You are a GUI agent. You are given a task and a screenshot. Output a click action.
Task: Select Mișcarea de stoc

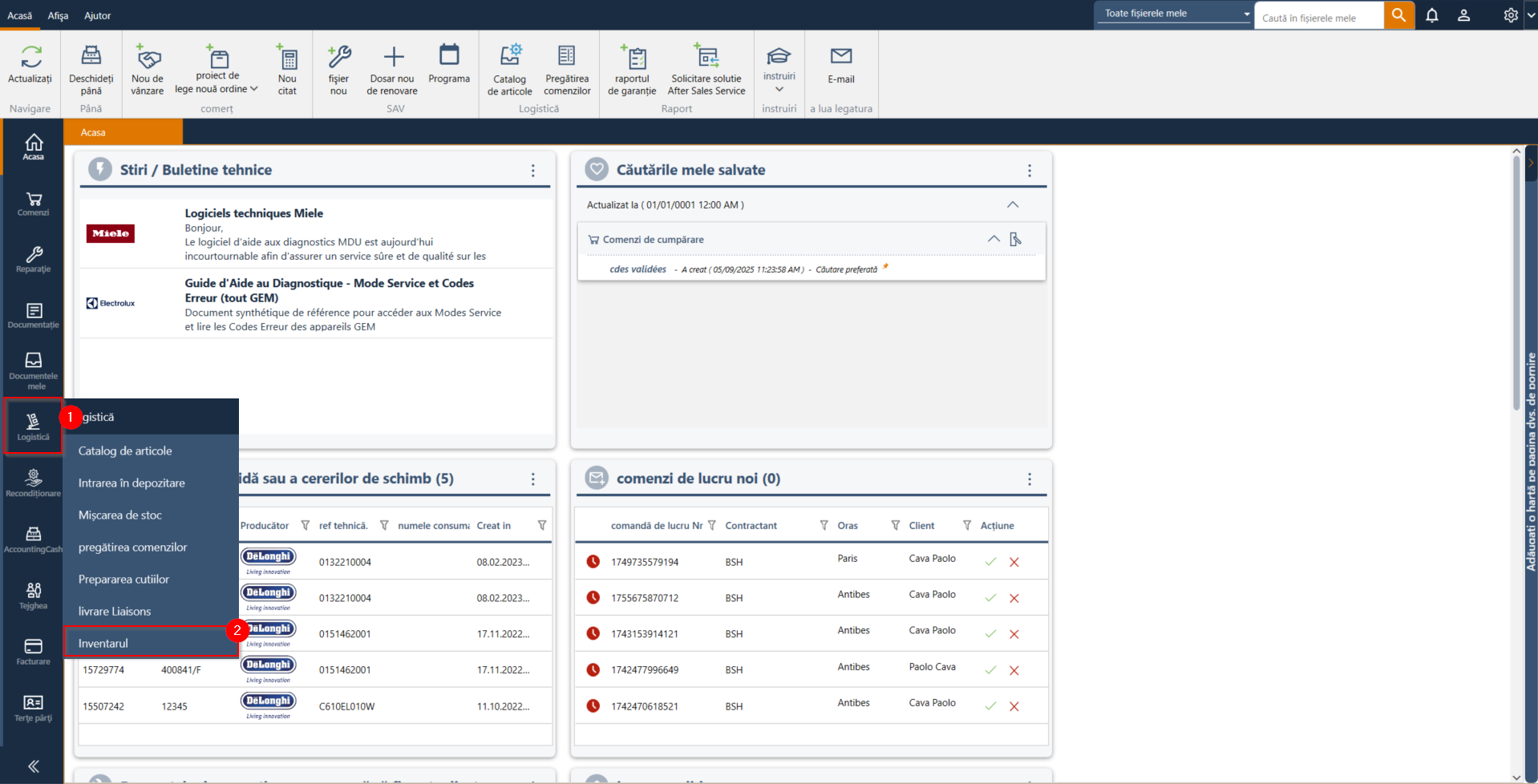click(x=152, y=515)
